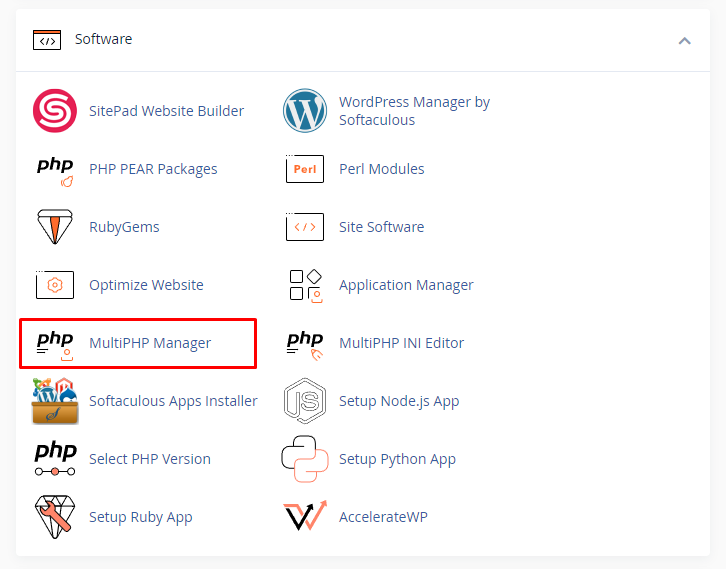Open RubyGems link
The height and width of the screenshot is (569, 726).
[124, 227]
